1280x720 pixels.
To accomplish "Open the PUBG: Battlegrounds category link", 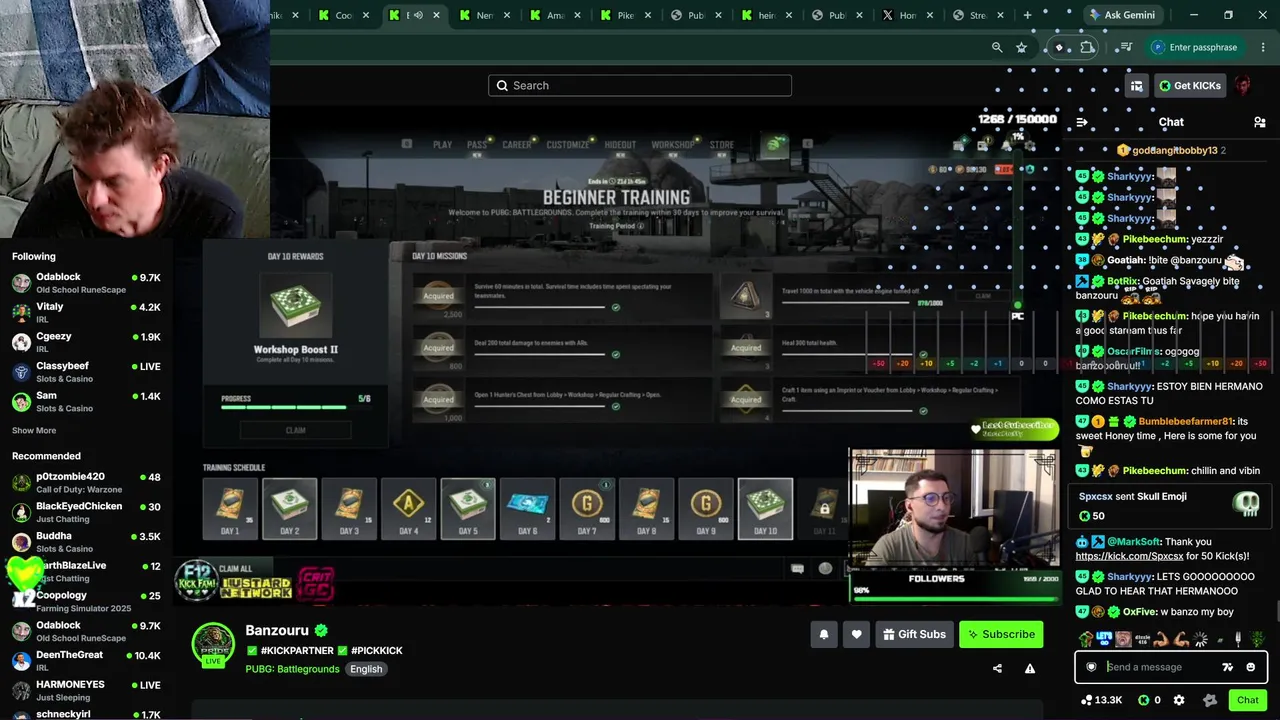I will pos(292,669).
